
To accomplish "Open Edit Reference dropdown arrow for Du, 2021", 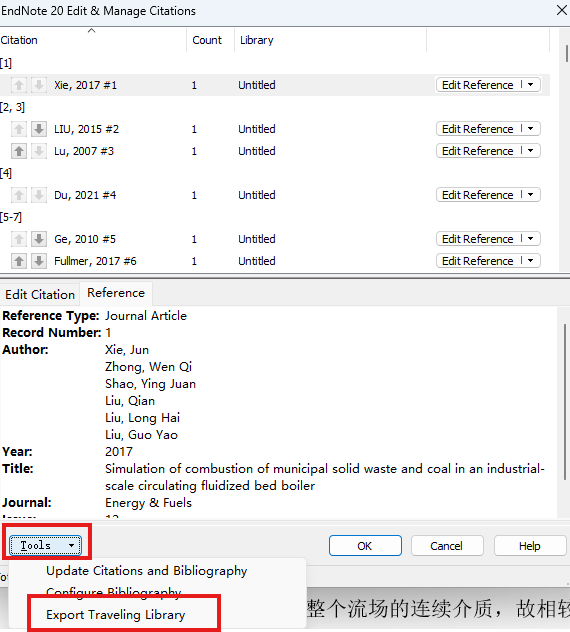I will coord(530,195).
